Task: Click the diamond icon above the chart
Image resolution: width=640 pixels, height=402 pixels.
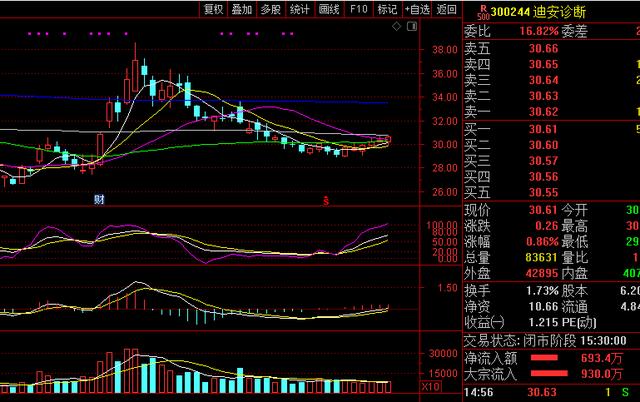Action: coord(396,27)
